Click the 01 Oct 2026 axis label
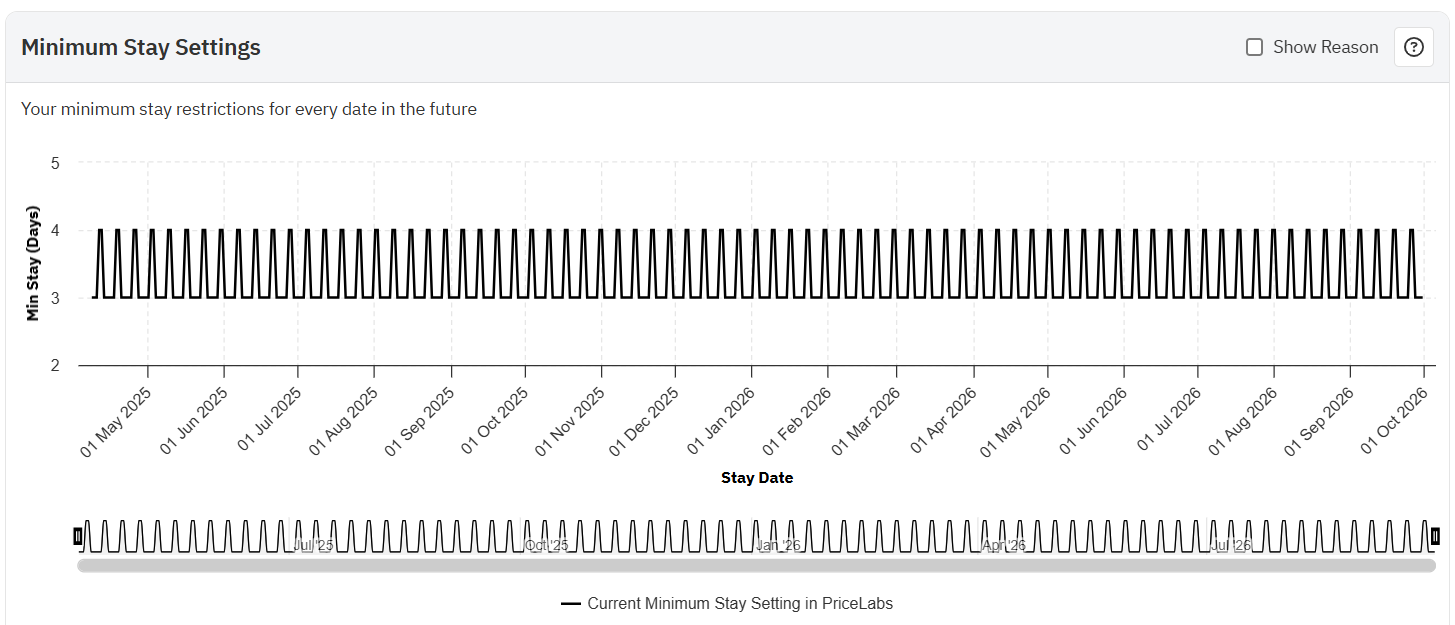Viewport: 1455px width, 625px height. (1394, 421)
